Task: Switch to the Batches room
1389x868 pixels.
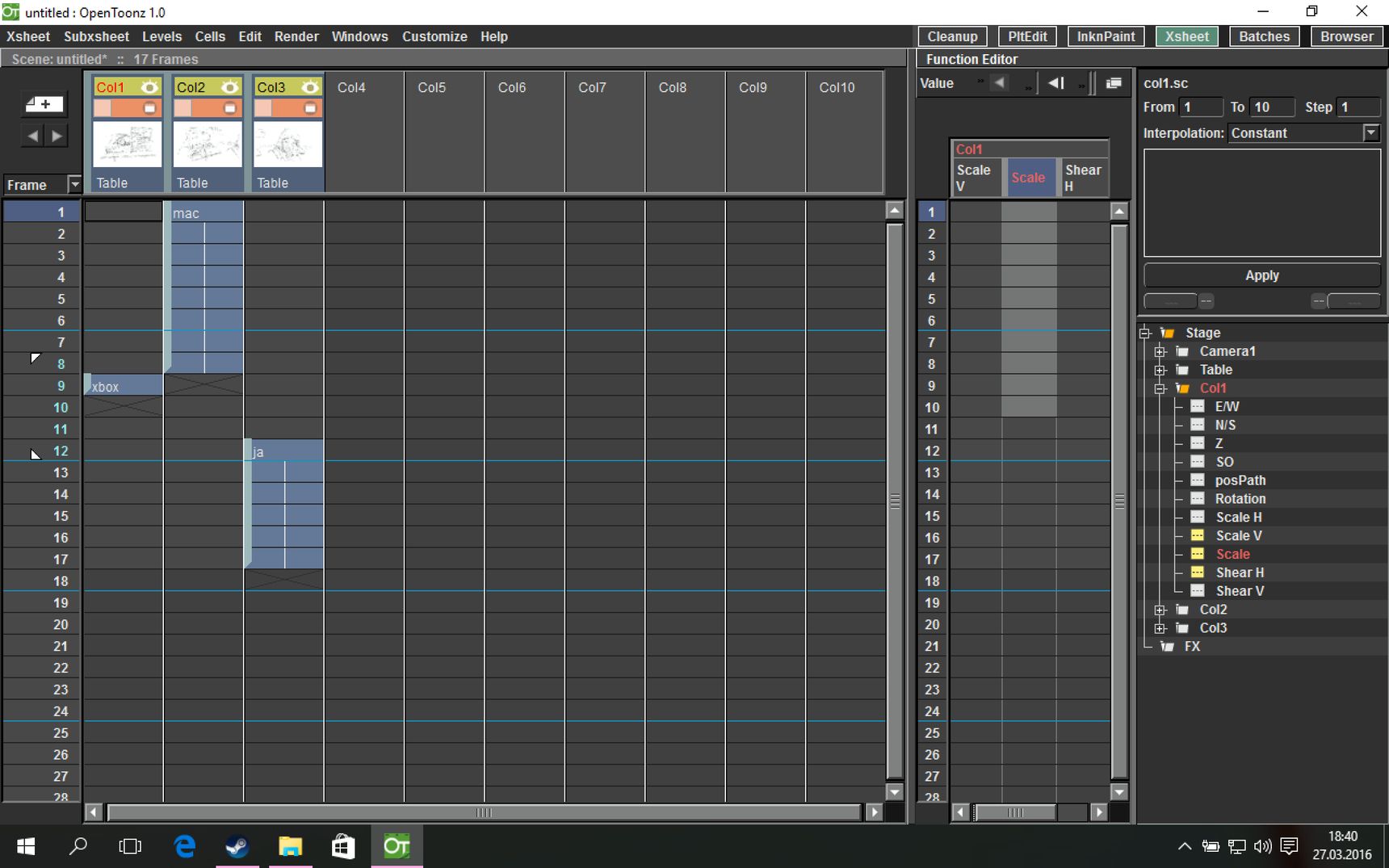Action: tap(1264, 36)
